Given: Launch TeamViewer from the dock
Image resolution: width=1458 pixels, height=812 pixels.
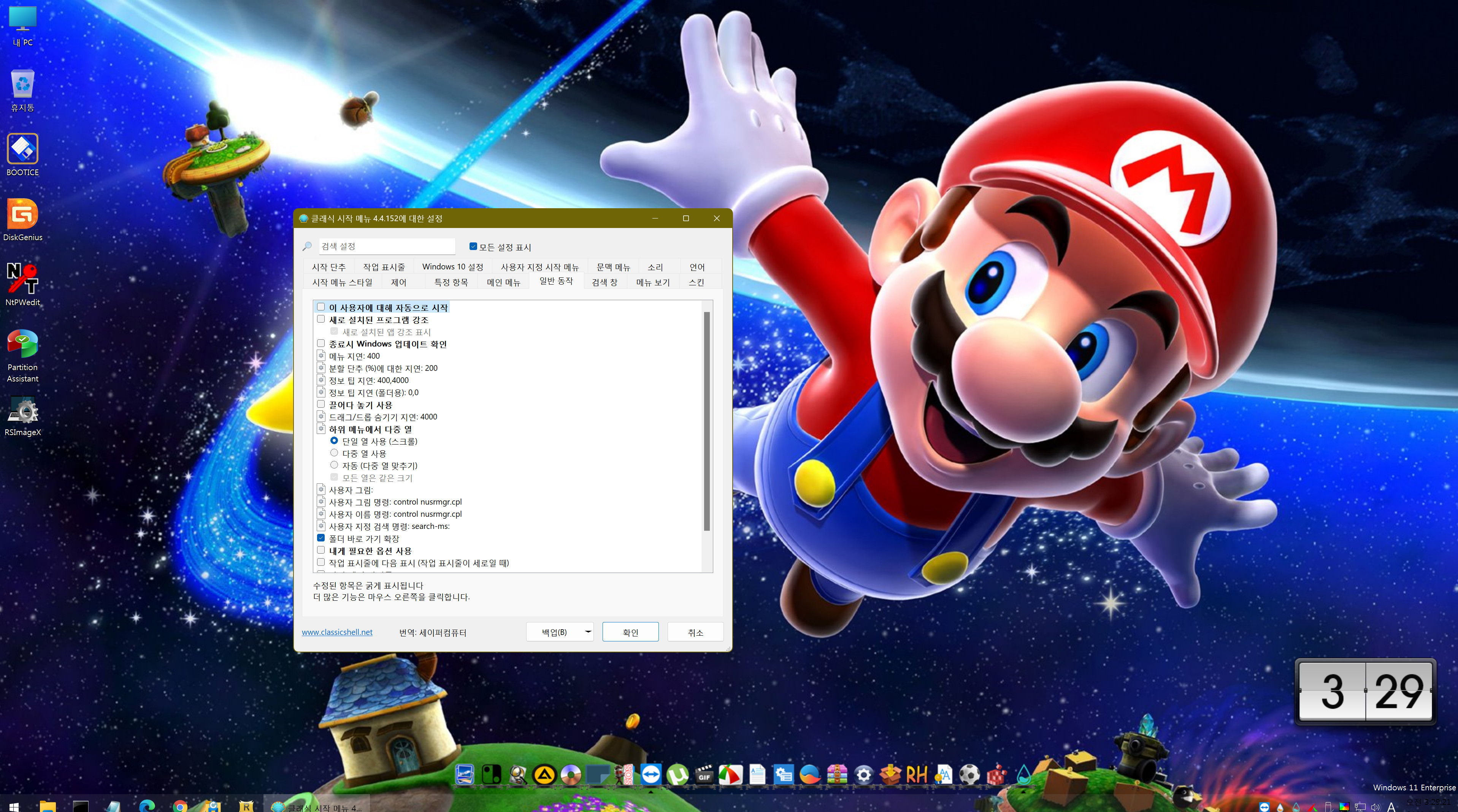Looking at the screenshot, I should [651, 774].
